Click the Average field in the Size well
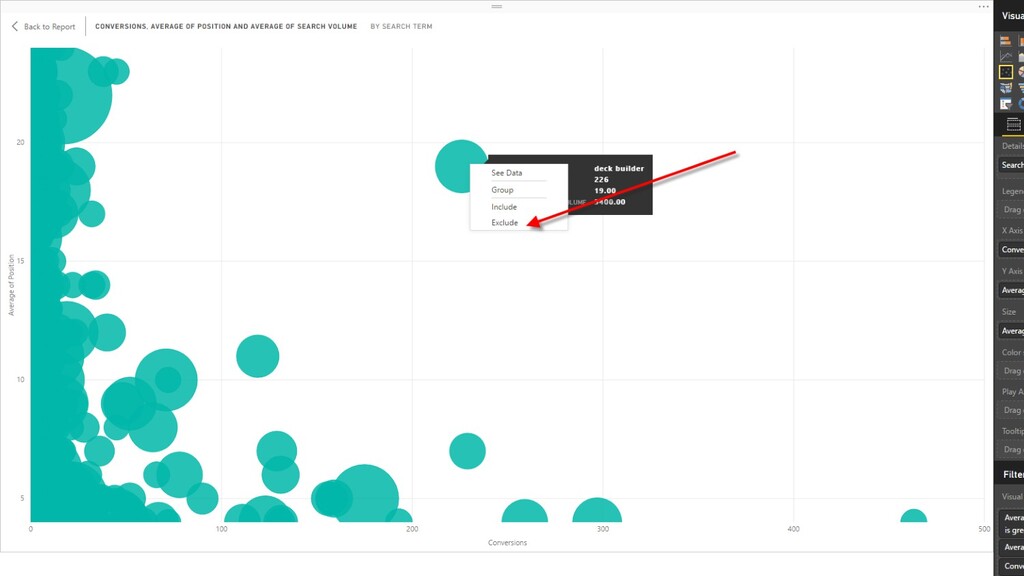 click(1012, 331)
